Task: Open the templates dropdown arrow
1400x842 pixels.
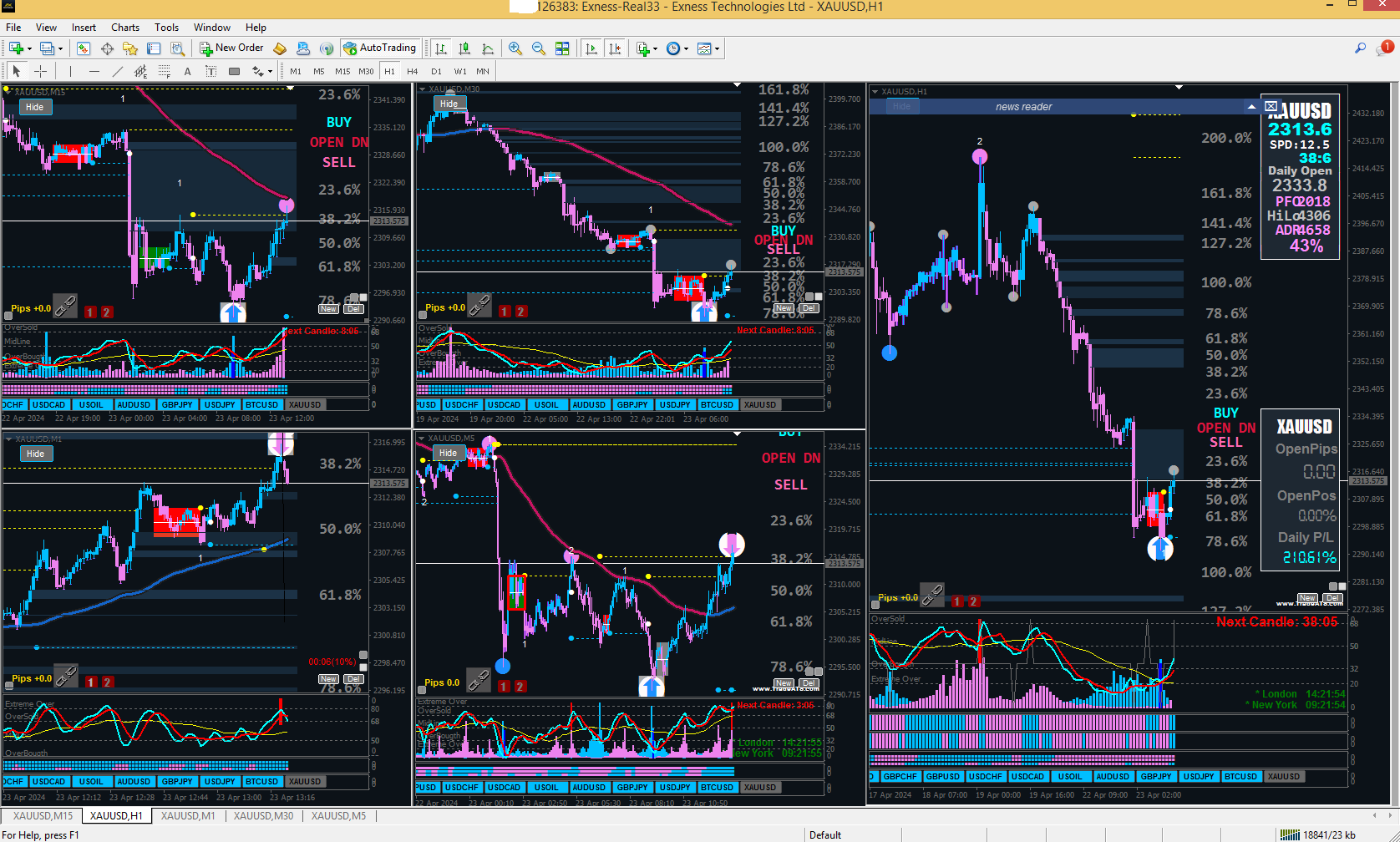Action: [717, 48]
